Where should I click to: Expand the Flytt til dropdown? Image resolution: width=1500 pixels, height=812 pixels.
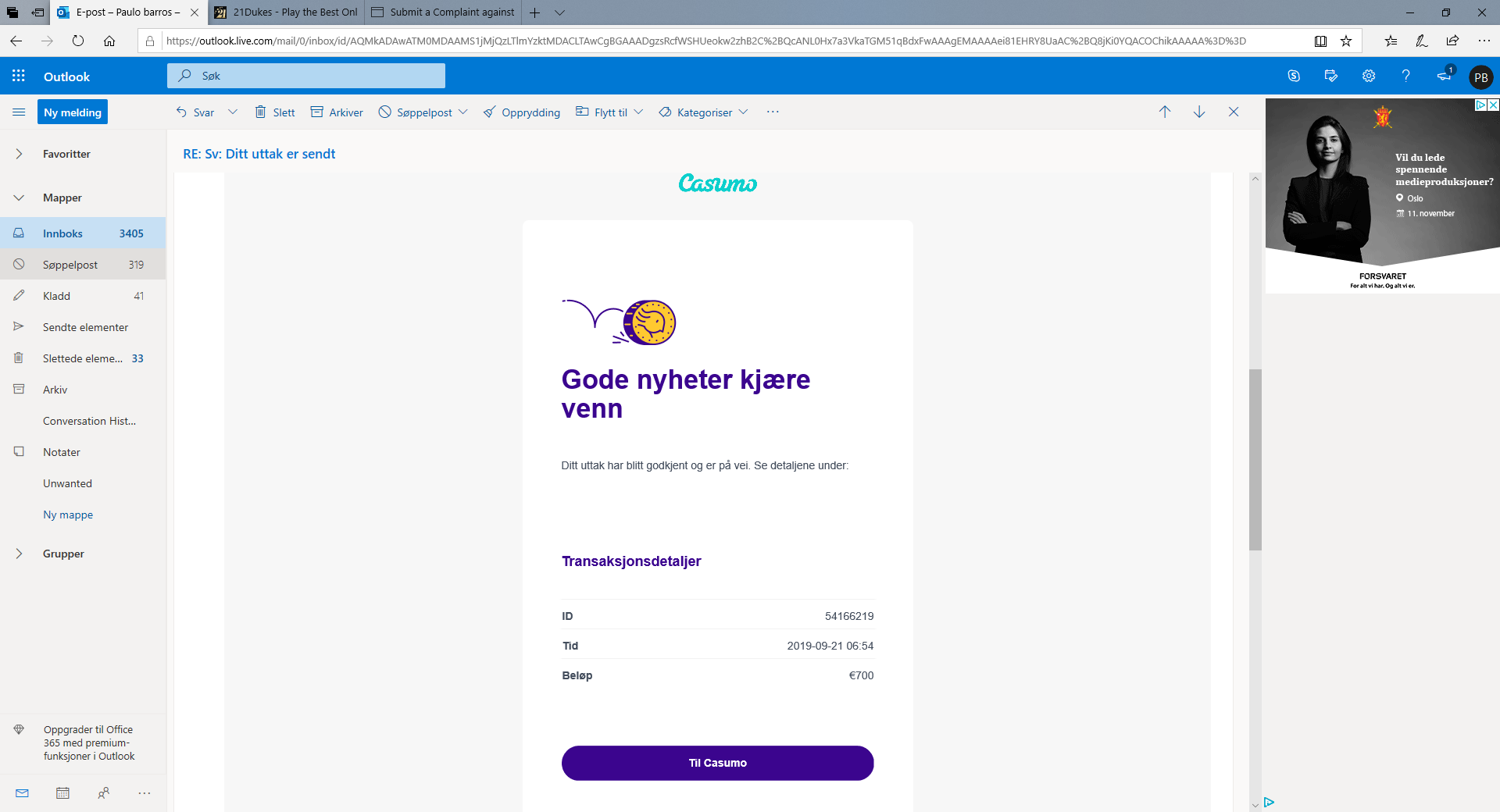638,112
